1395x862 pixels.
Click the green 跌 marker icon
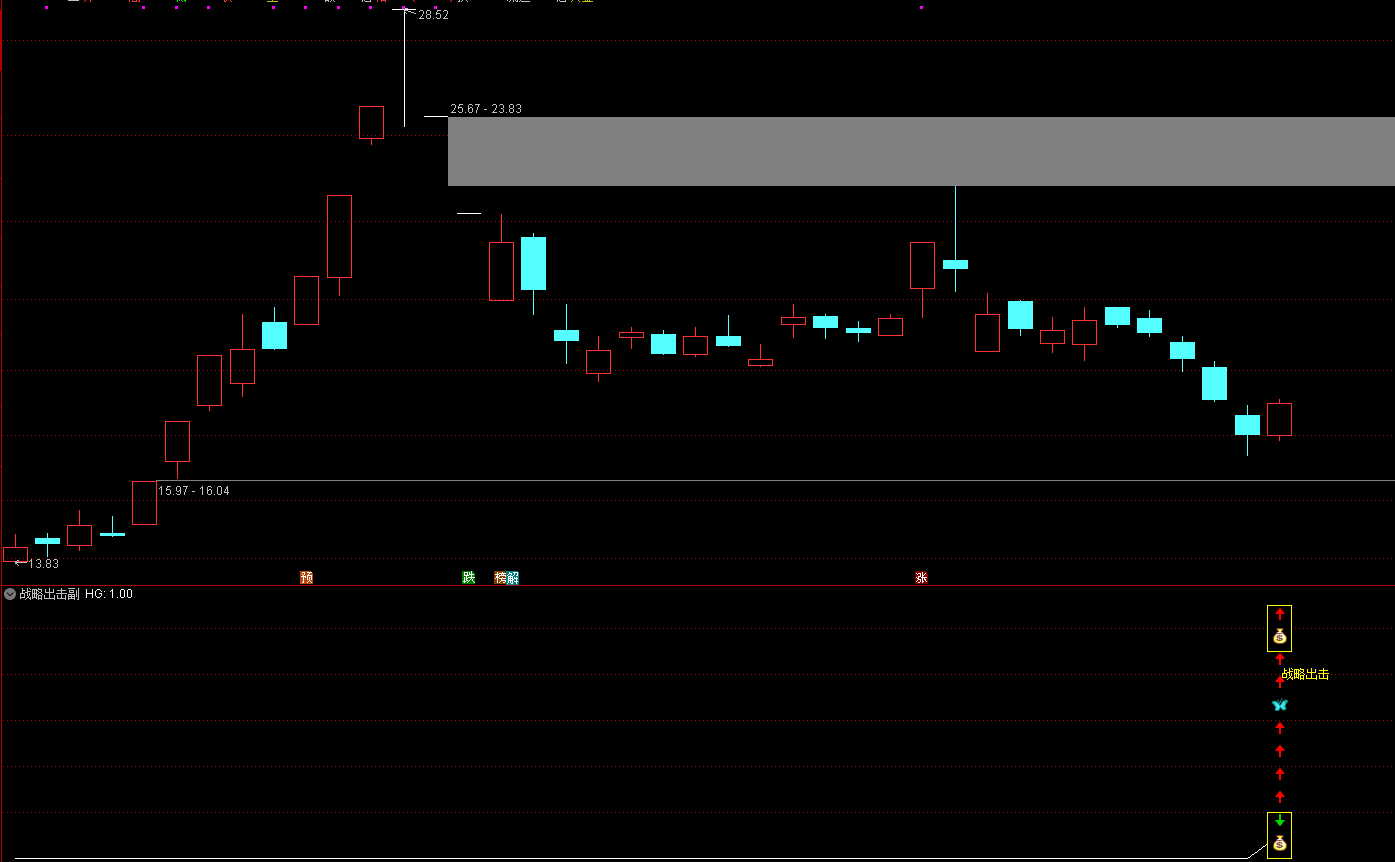pos(468,578)
